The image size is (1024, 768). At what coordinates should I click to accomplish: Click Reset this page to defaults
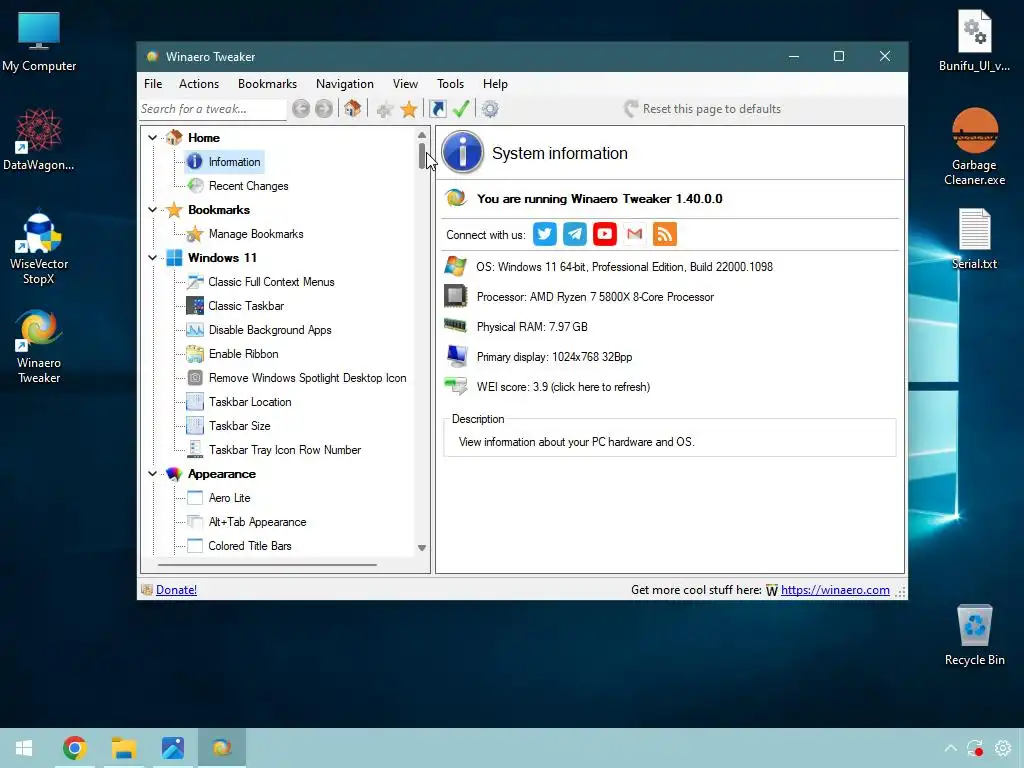(x=702, y=109)
